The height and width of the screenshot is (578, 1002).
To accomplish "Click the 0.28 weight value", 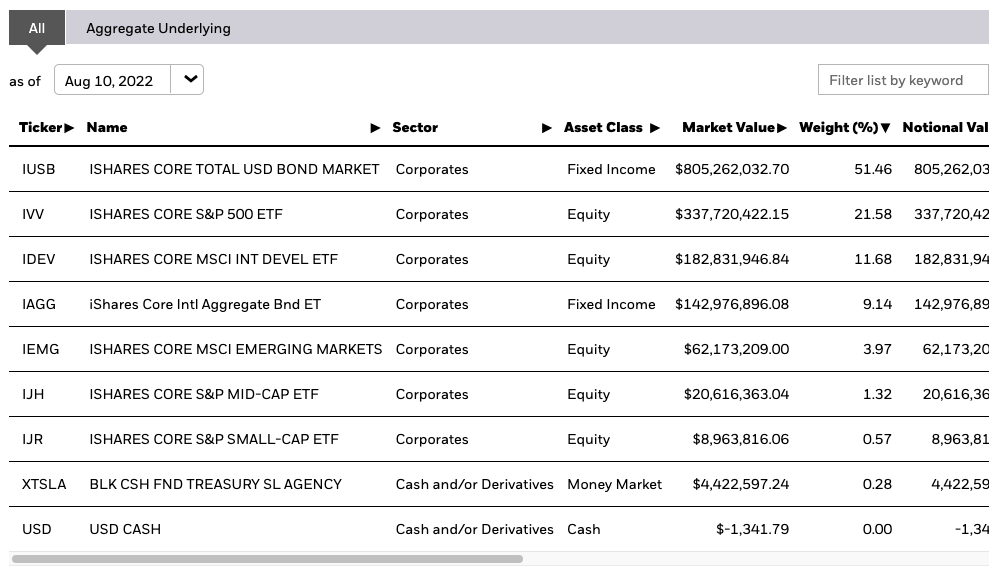I will coord(877,484).
